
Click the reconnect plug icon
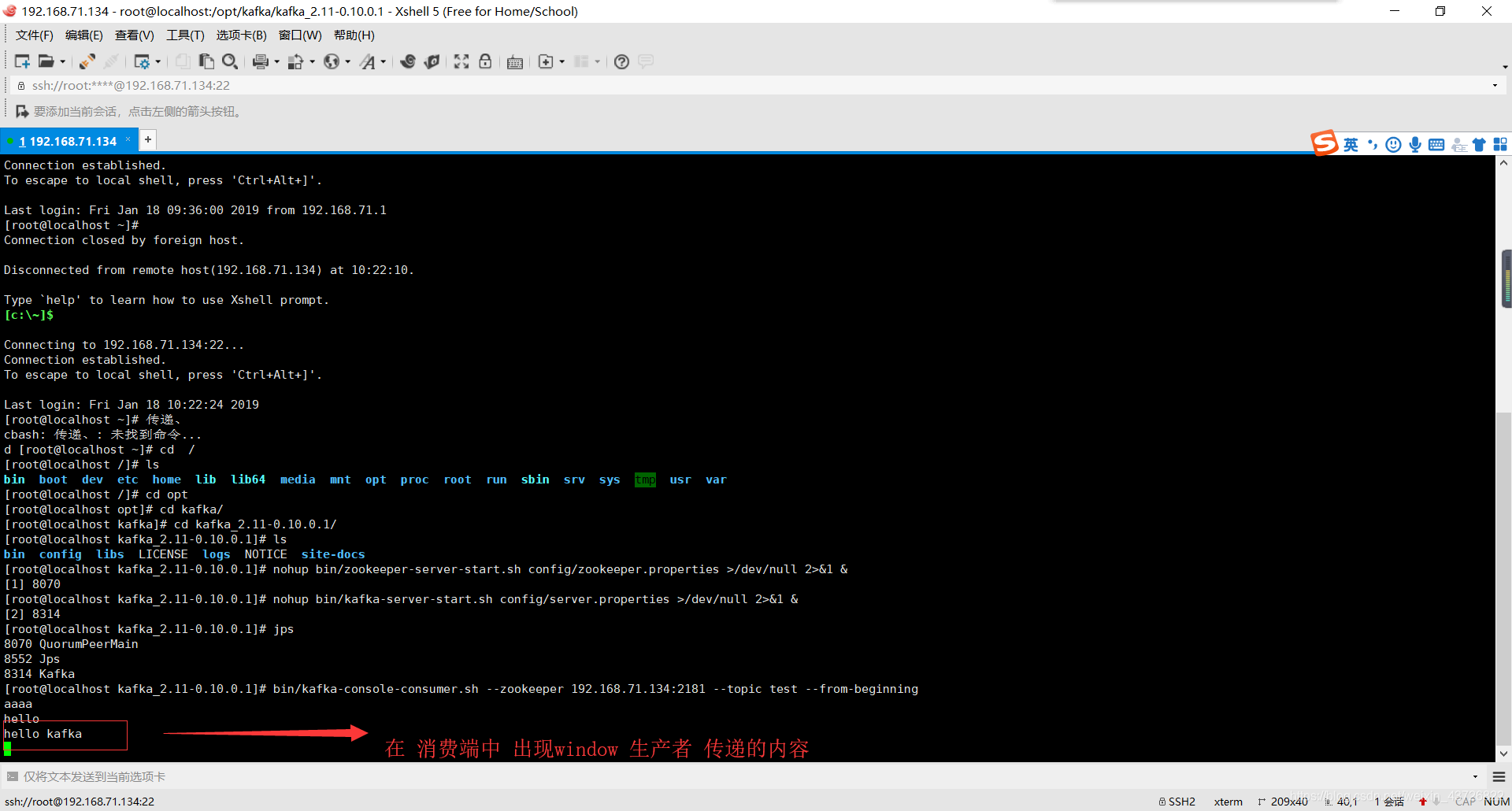click(x=87, y=61)
